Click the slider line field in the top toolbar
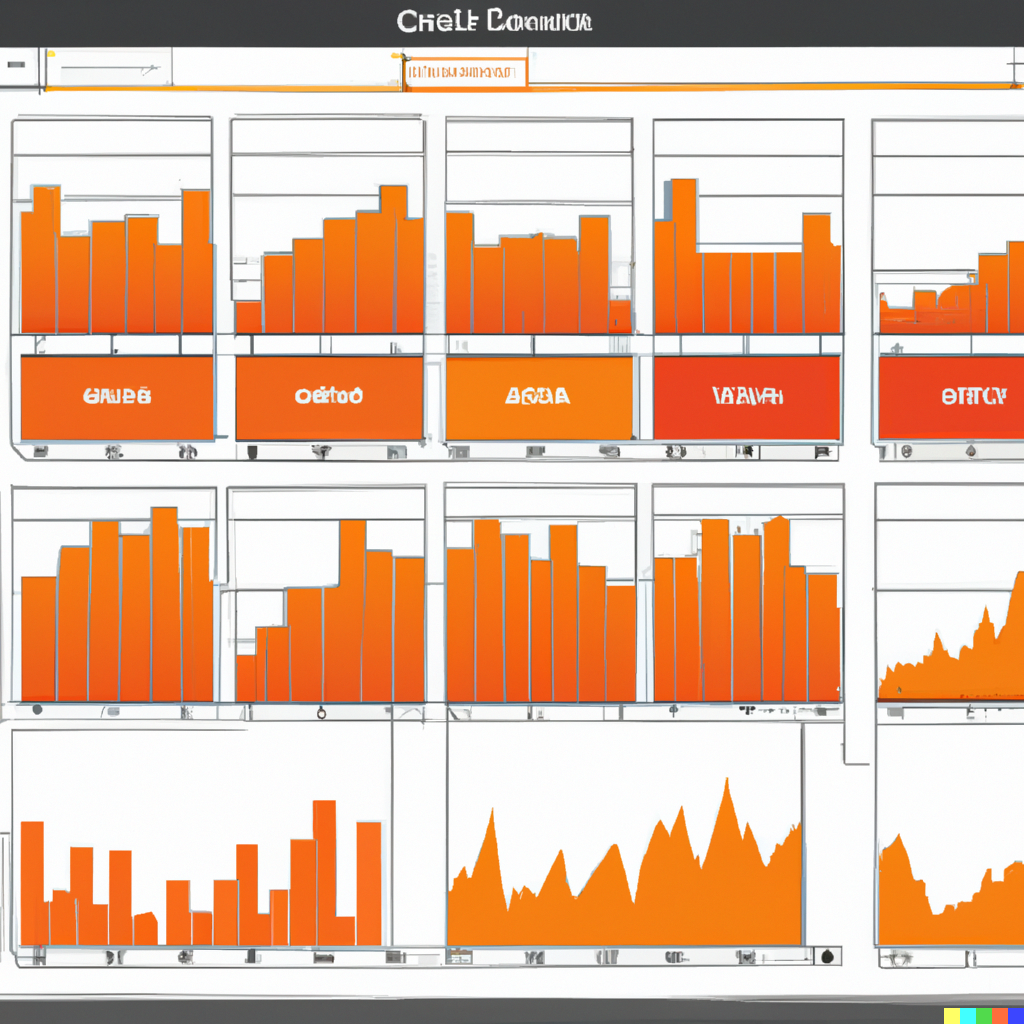 click(x=110, y=67)
